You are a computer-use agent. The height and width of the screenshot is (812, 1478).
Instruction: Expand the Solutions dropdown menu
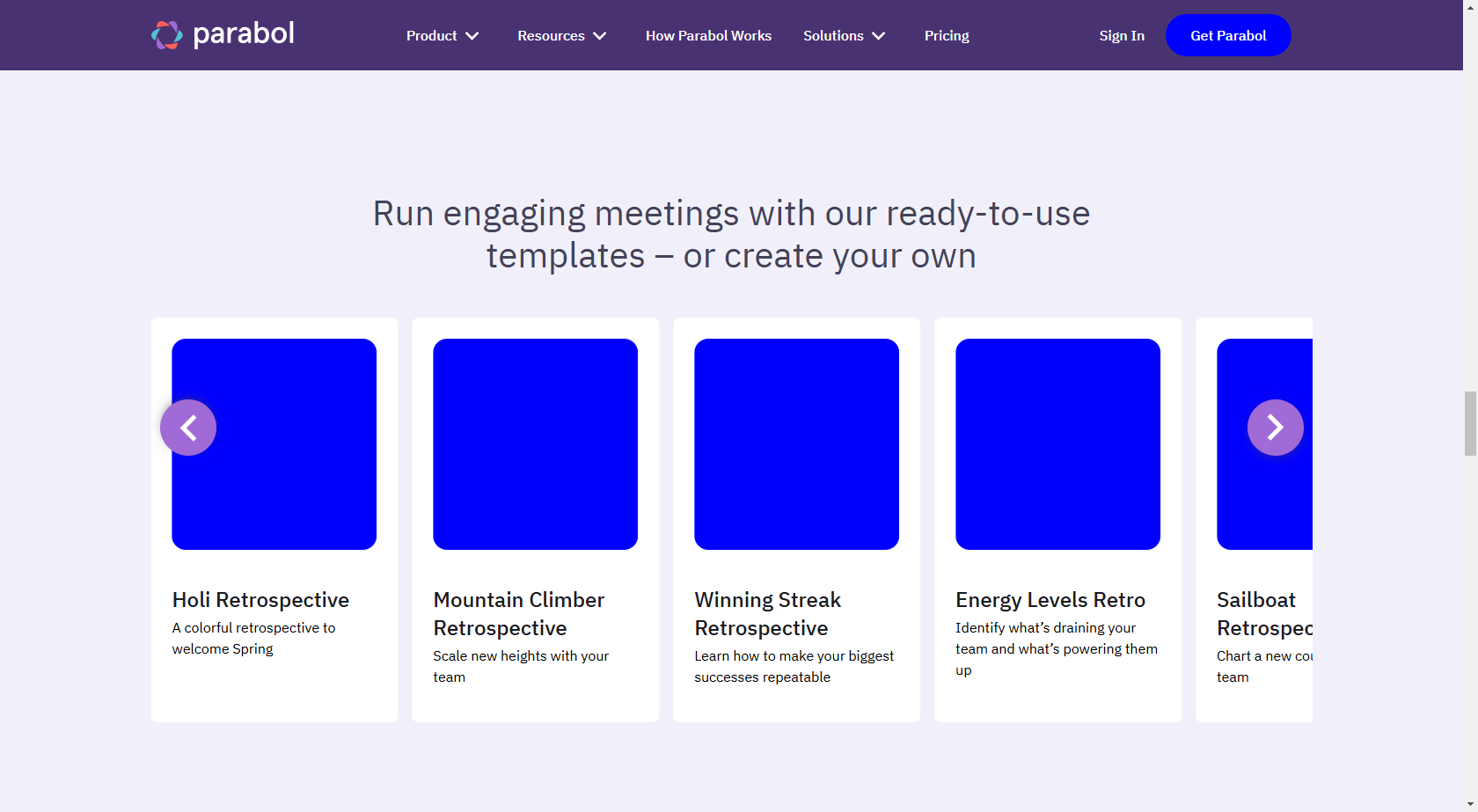coord(844,36)
